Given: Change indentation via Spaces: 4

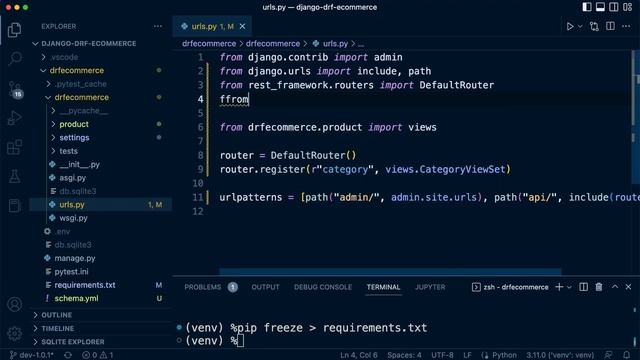Looking at the screenshot, I should pyautogui.click(x=404, y=355).
